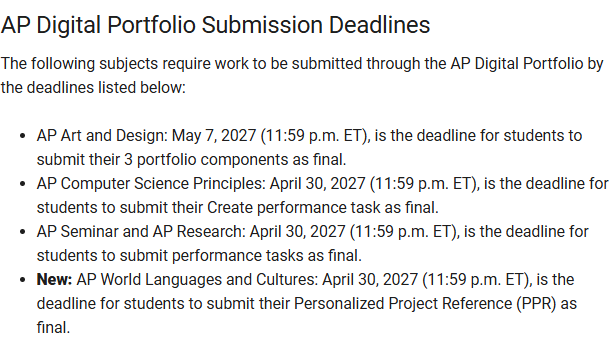Click the third bullet point marker

[23, 232]
